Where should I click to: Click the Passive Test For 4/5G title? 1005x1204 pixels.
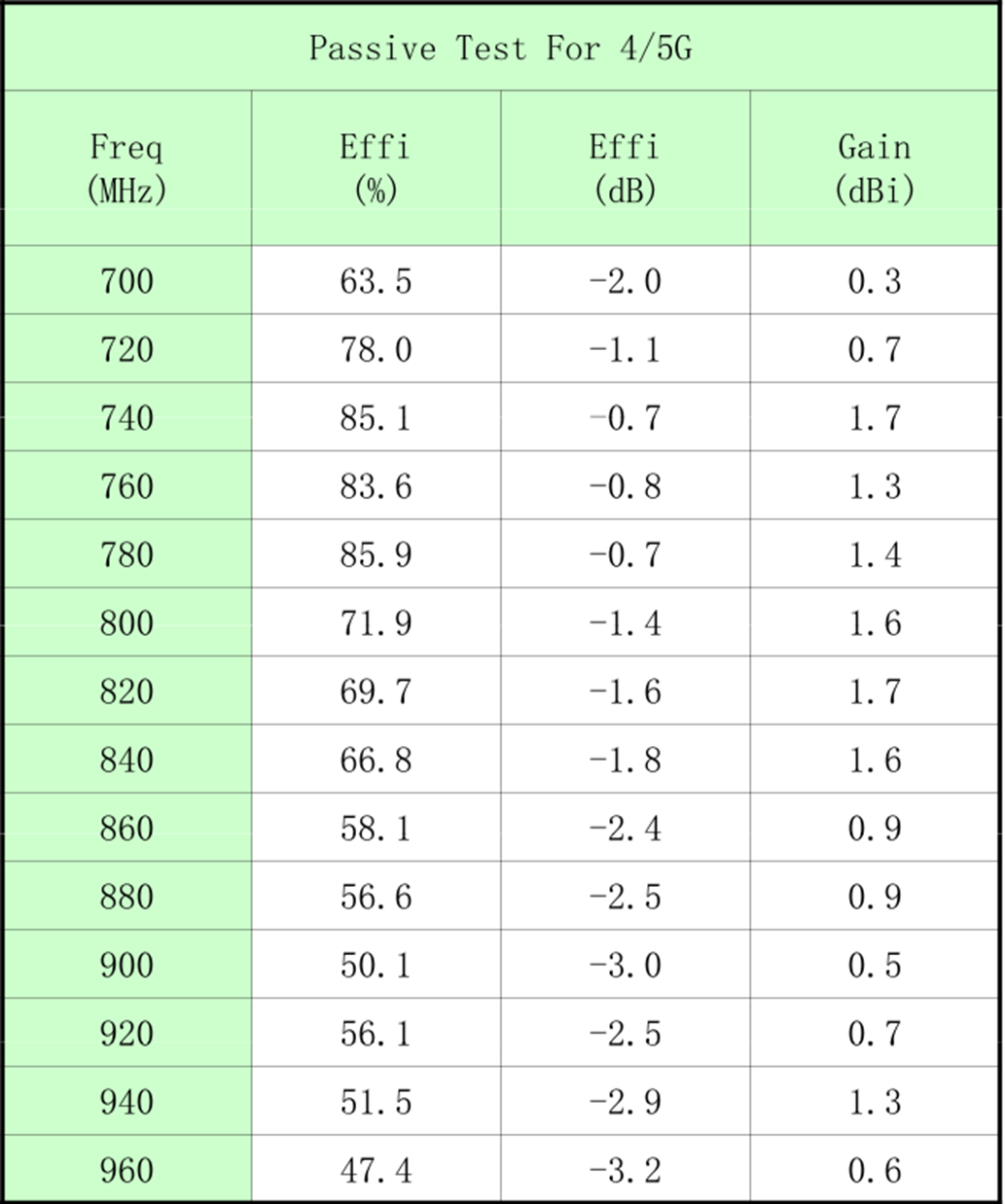[x=500, y=48]
